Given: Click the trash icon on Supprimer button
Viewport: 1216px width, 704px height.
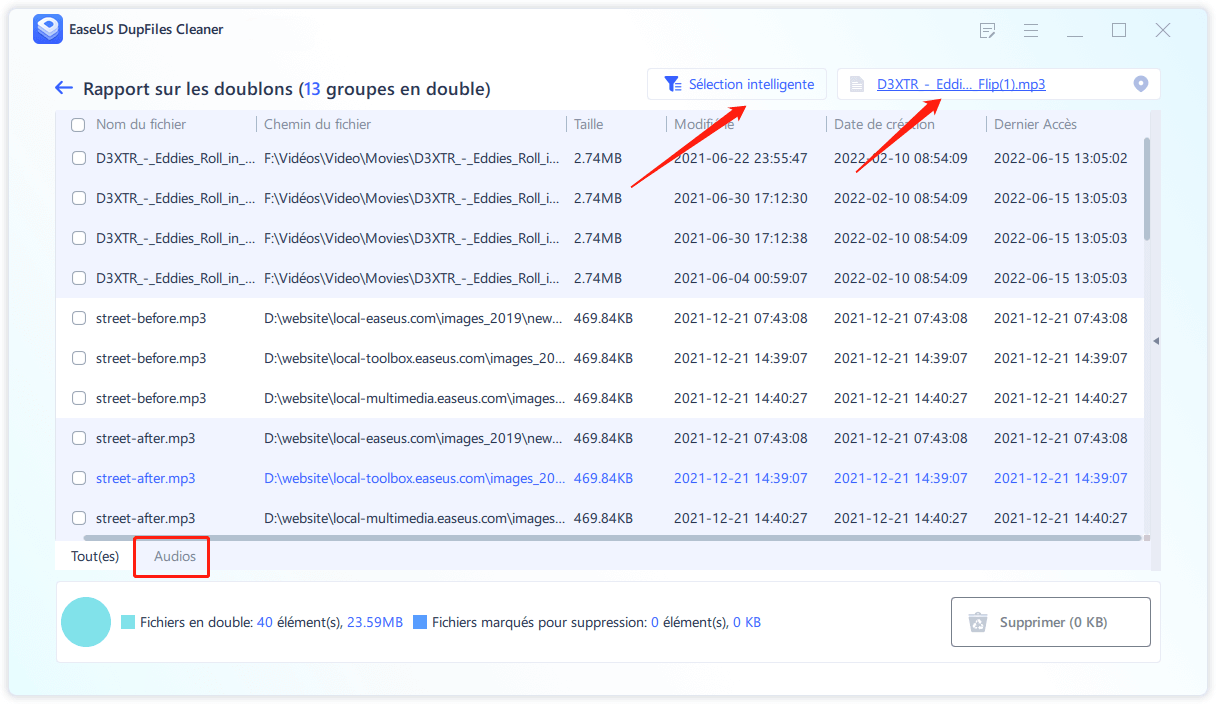Looking at the screenshot, I should pyautogui.click(x=977, y=623).
